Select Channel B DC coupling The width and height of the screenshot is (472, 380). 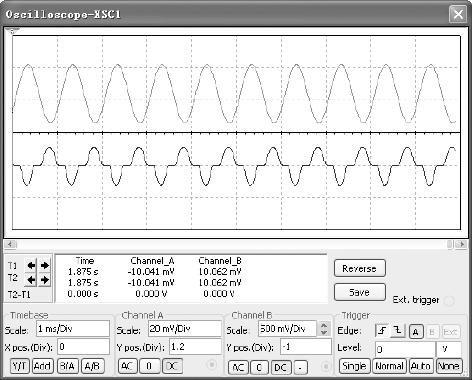click(x=280, y=368)
